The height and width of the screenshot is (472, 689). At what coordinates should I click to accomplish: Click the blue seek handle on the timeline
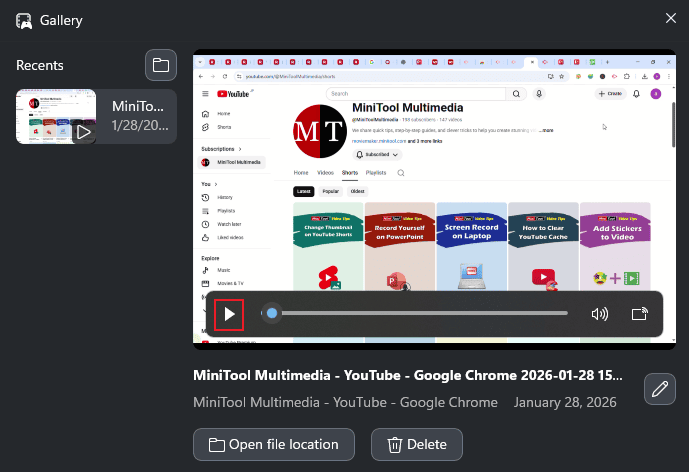[272, 313]
